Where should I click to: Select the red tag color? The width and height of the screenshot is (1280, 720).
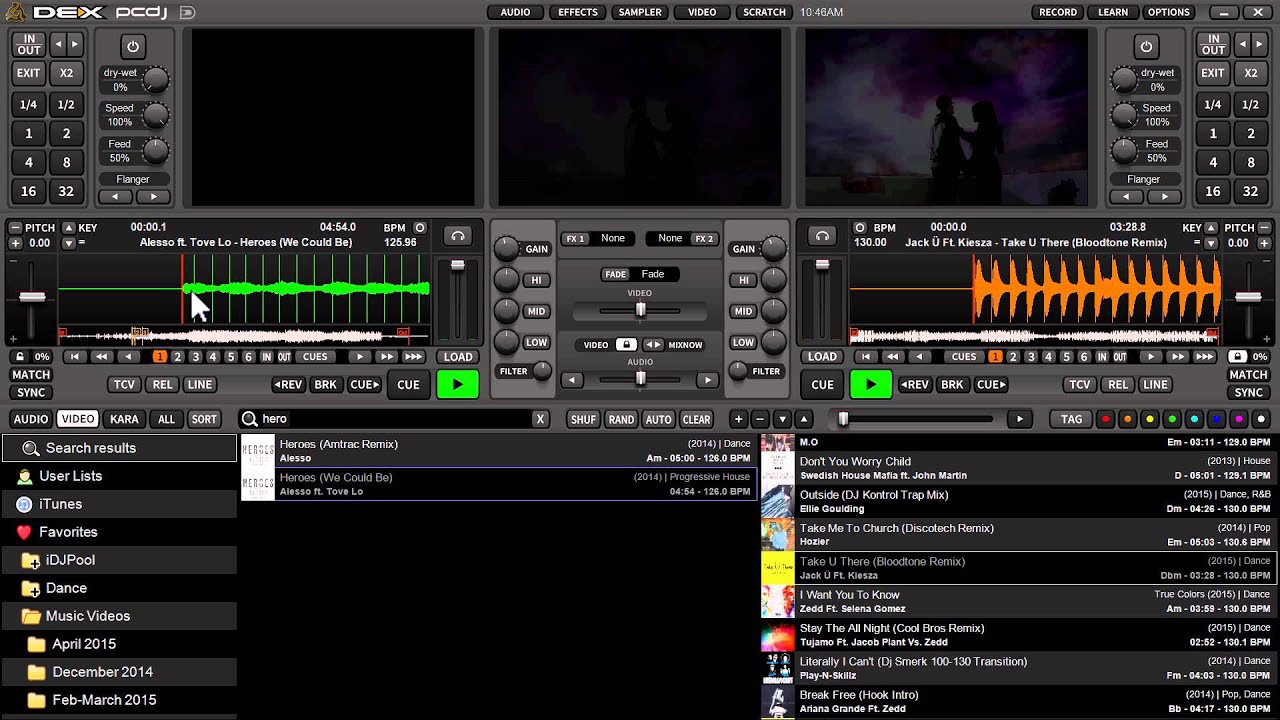tap(1106, 419)
